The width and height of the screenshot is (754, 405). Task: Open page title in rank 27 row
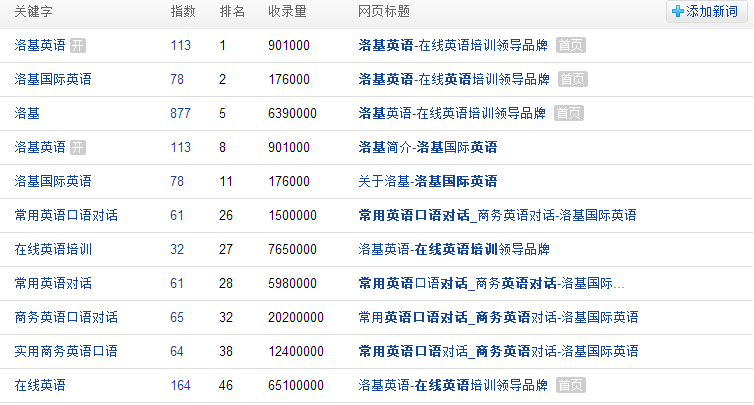pos(454,249)
